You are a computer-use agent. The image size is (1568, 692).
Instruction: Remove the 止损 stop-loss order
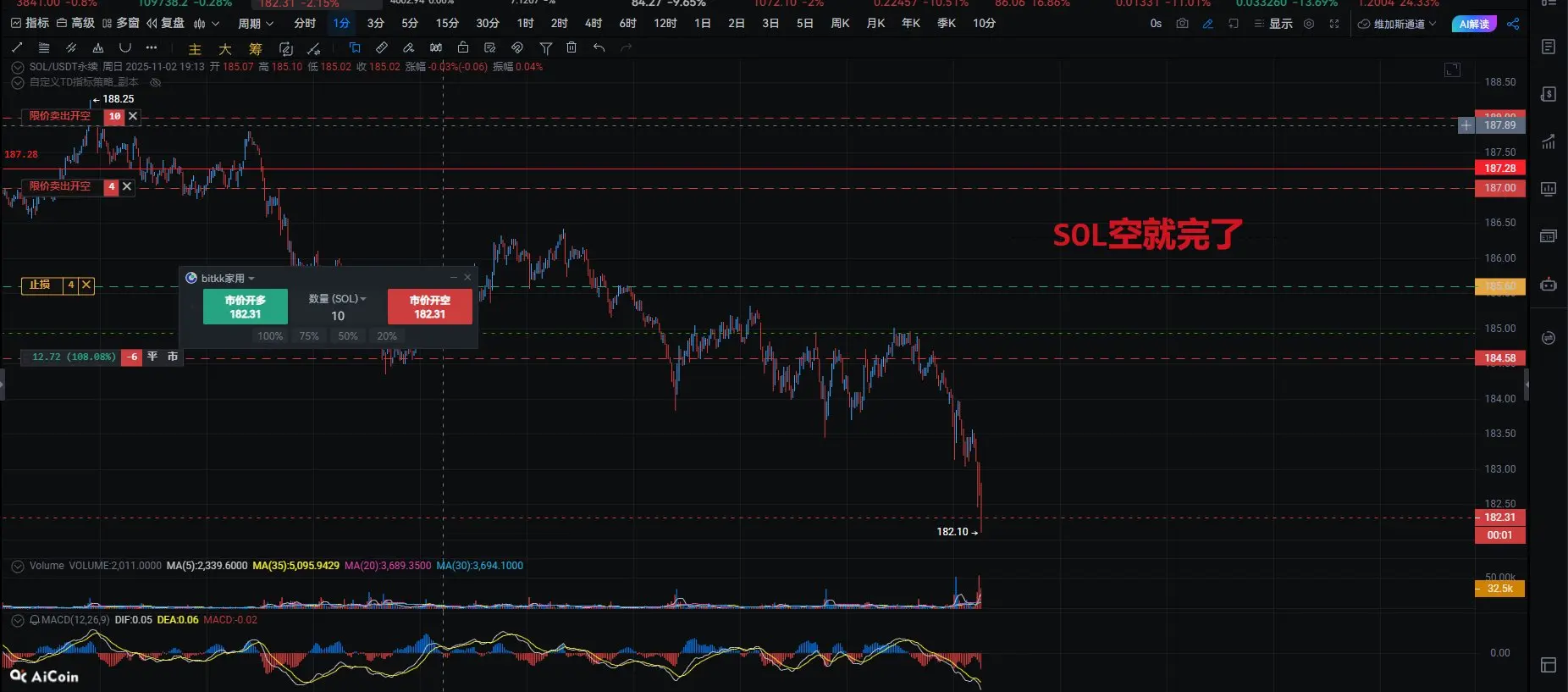tap(86, 285)
